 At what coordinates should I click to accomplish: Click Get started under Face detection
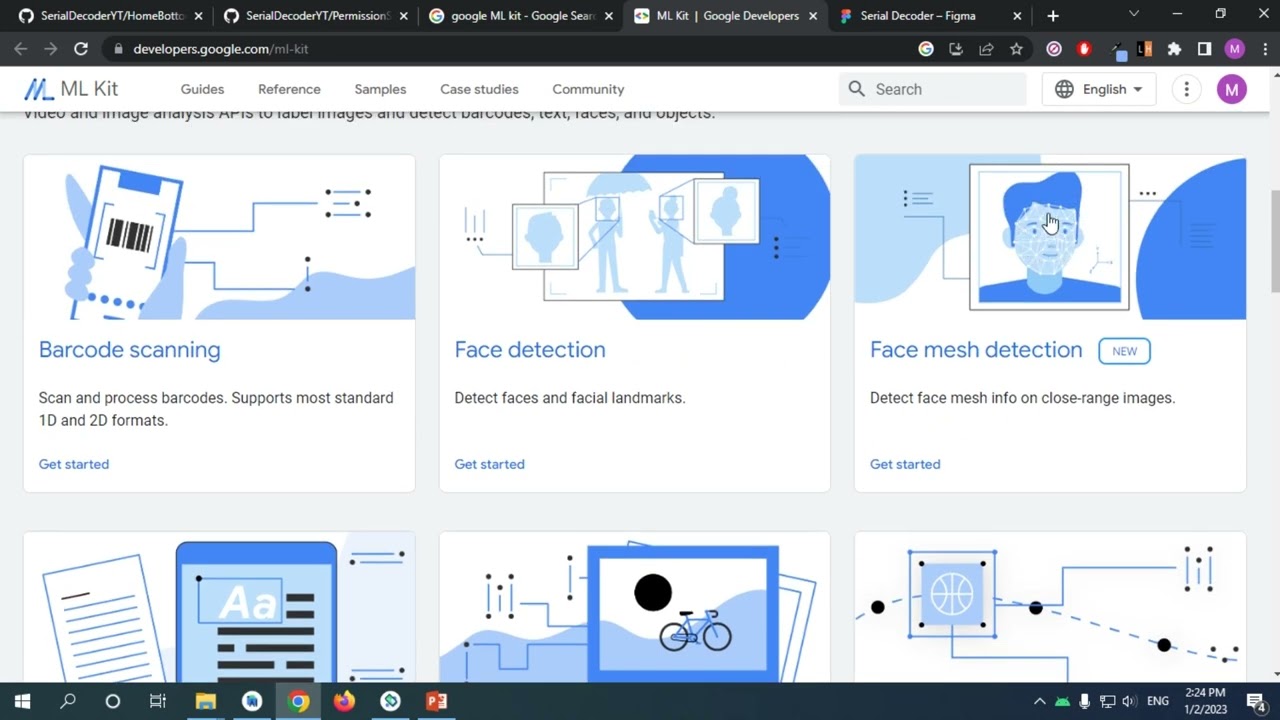click(x=489, y=464)
